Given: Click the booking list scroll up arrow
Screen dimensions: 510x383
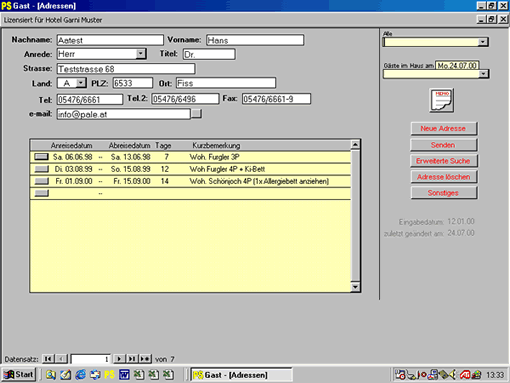Looking at the screenshot, I should click(x=355, y=145).
